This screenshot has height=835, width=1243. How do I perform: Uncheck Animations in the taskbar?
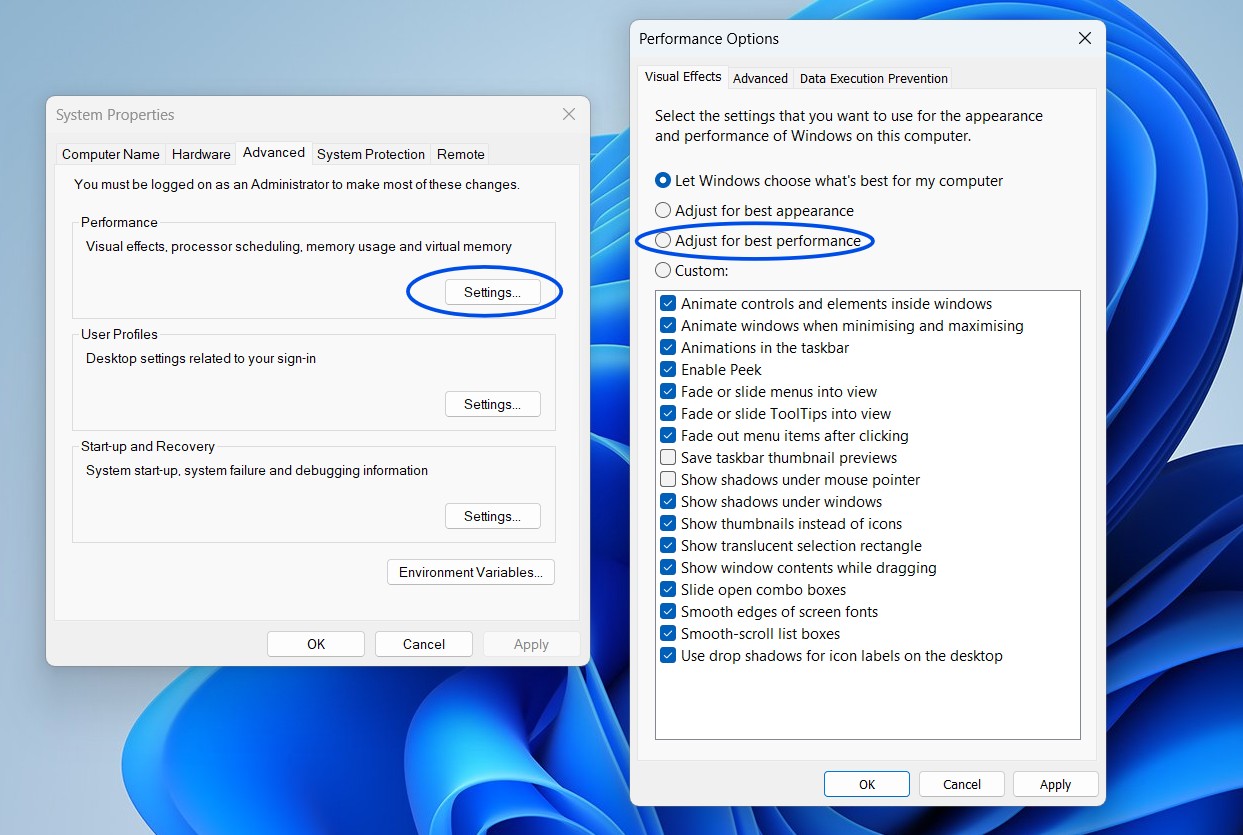pyautogui.click(x=668, y=348)
